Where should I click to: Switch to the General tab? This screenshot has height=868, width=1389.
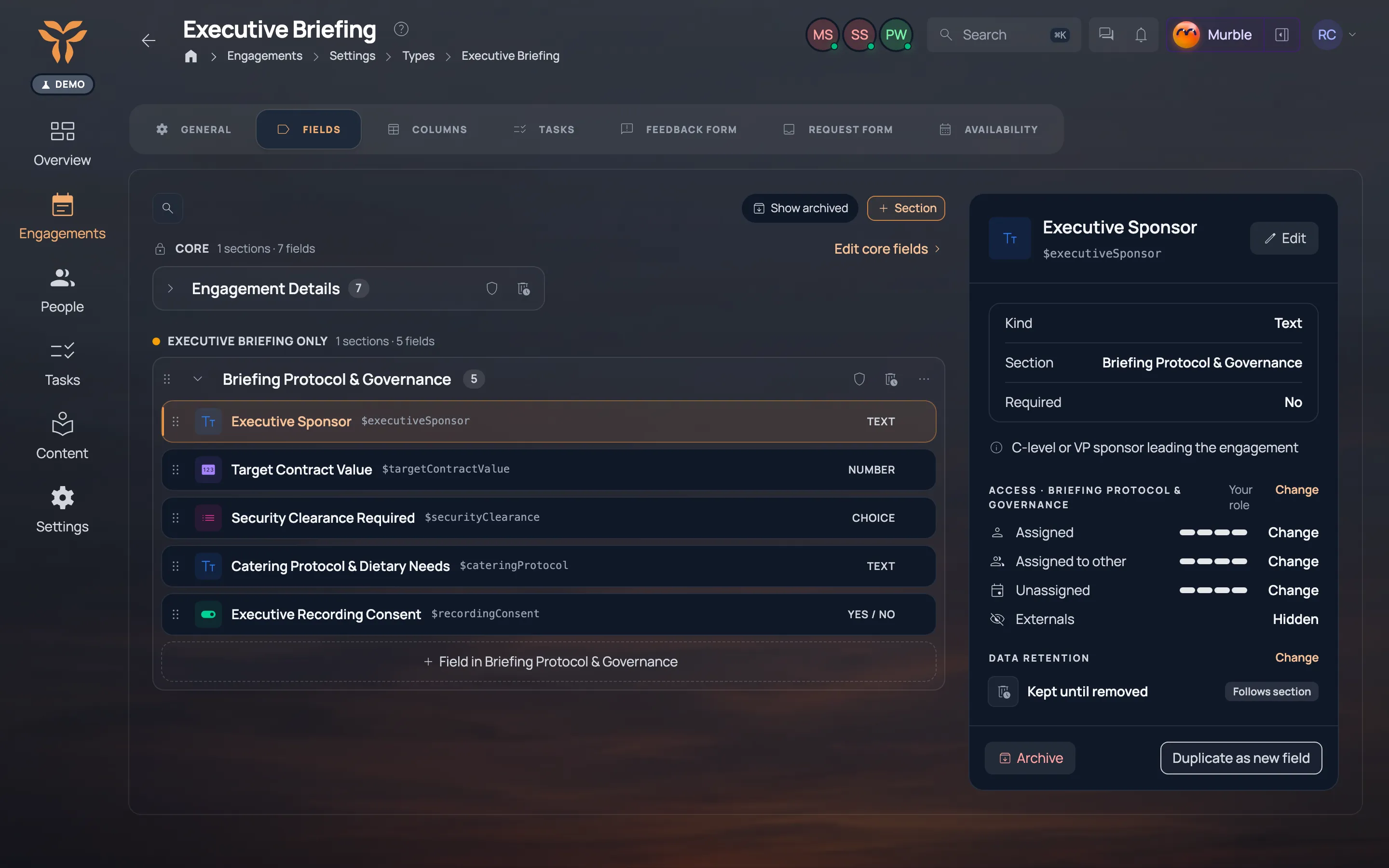193,129
